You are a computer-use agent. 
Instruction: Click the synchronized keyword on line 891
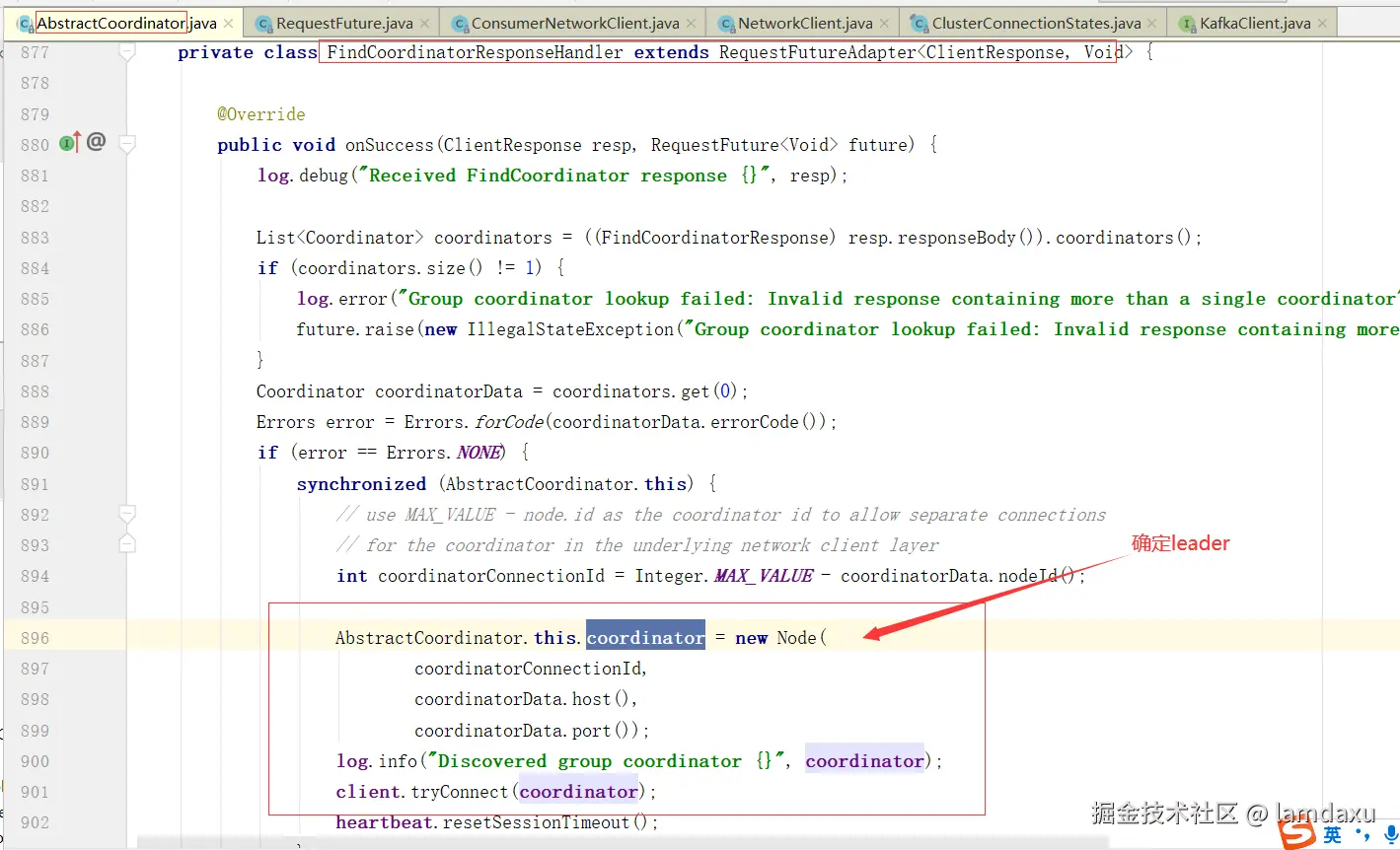[361, 484]
